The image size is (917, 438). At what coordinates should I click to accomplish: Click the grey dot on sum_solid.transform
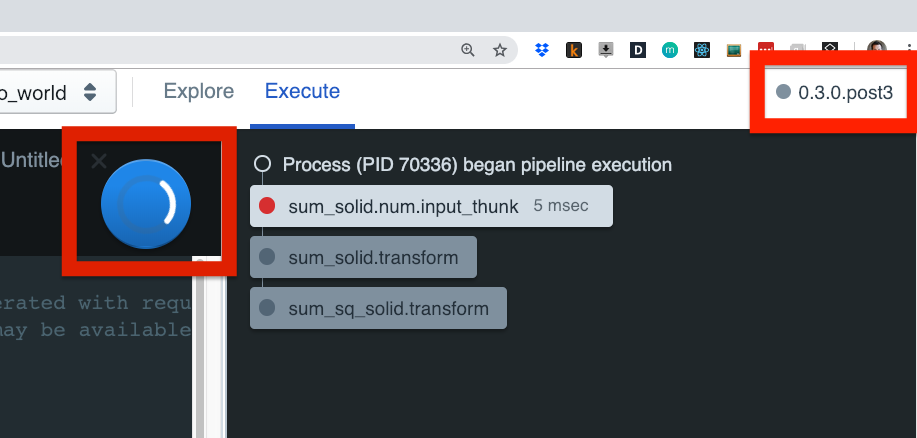pyautogui.click(x=267, y=256)
